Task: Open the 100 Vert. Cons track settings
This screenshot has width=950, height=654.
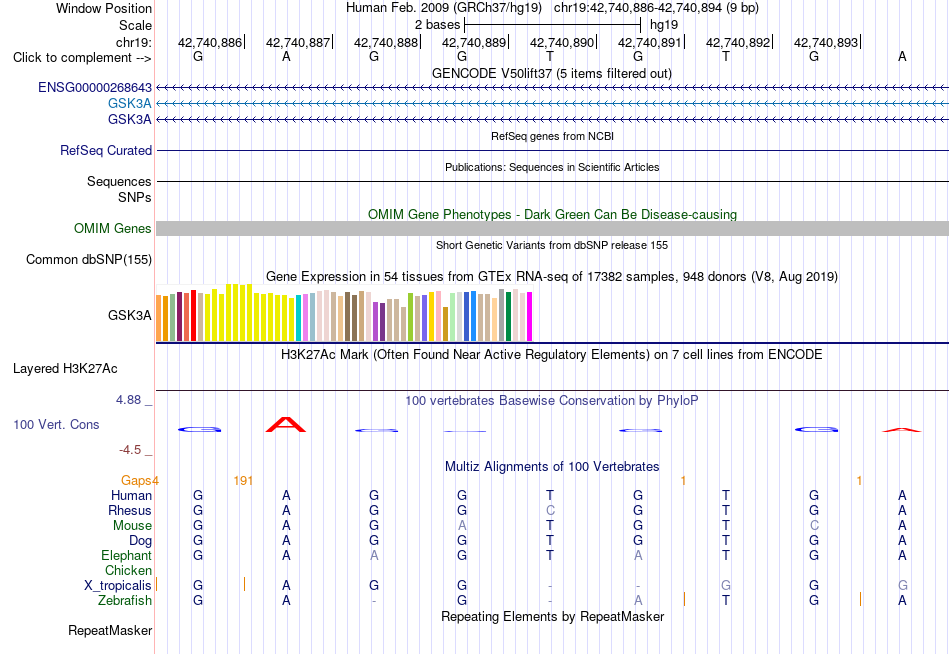Action: click(56, 424)
